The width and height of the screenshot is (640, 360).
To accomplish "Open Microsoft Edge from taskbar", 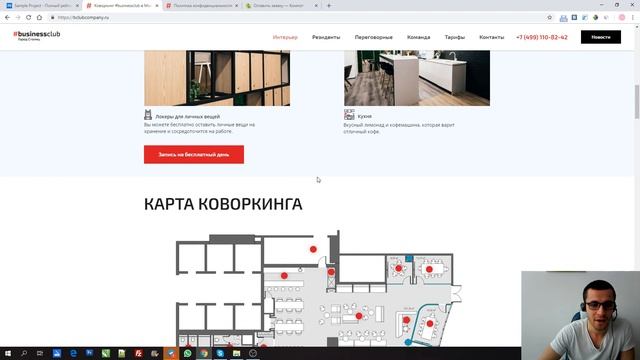I will pyautogui.click(x=73, y=353).
